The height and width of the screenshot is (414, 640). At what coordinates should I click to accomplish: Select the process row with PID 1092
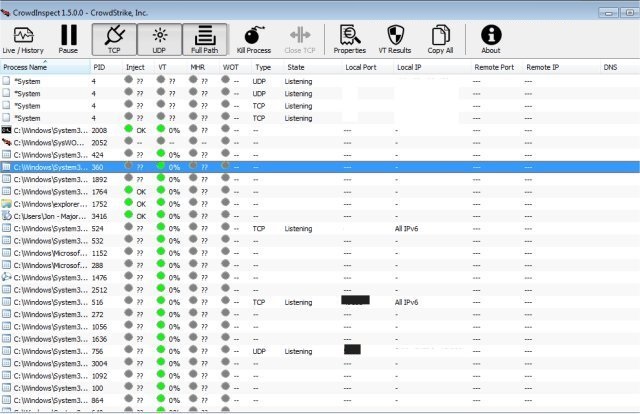pyautogui.click(x=320, y=375)
